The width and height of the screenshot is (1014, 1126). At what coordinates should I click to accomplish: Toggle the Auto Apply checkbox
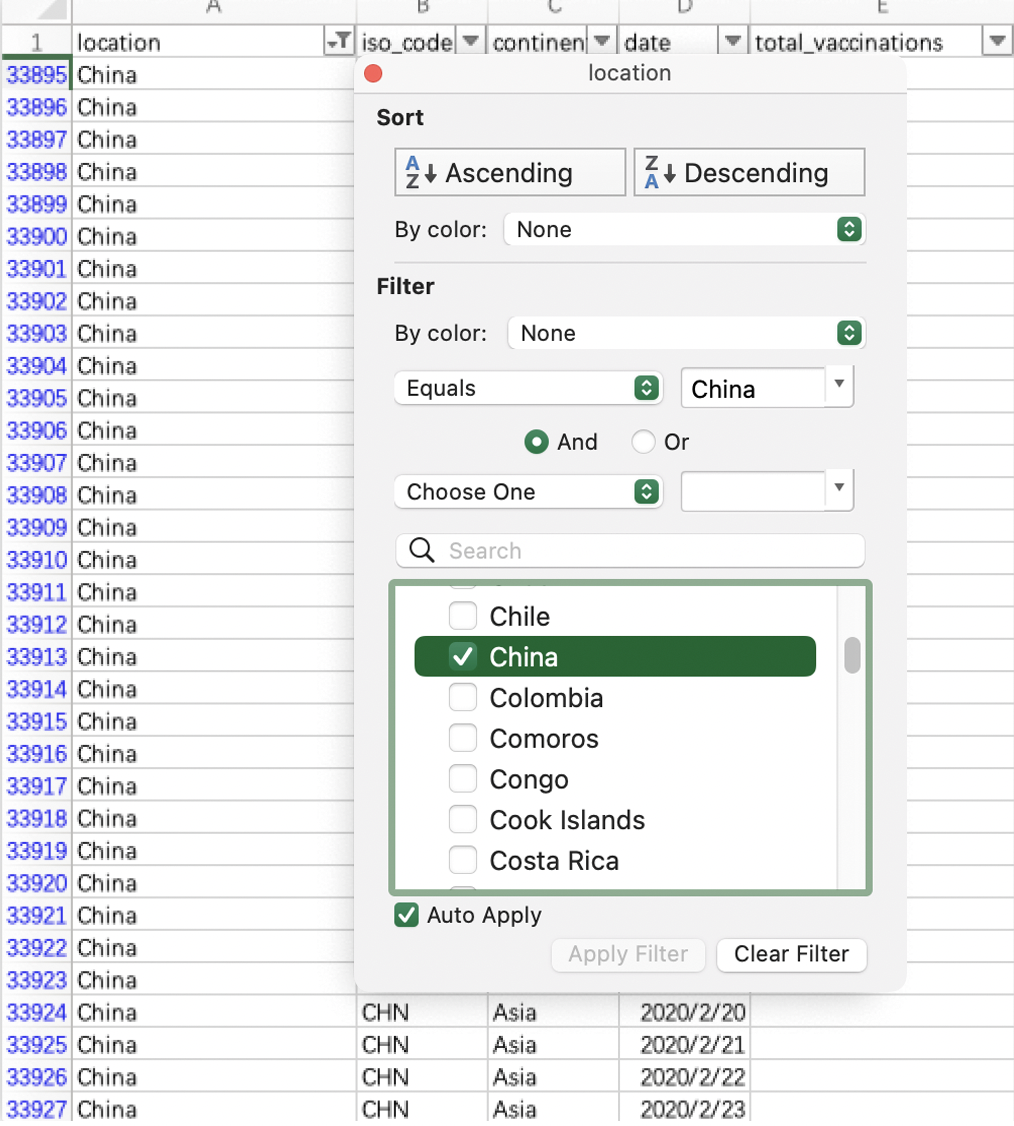coord(406,915)
